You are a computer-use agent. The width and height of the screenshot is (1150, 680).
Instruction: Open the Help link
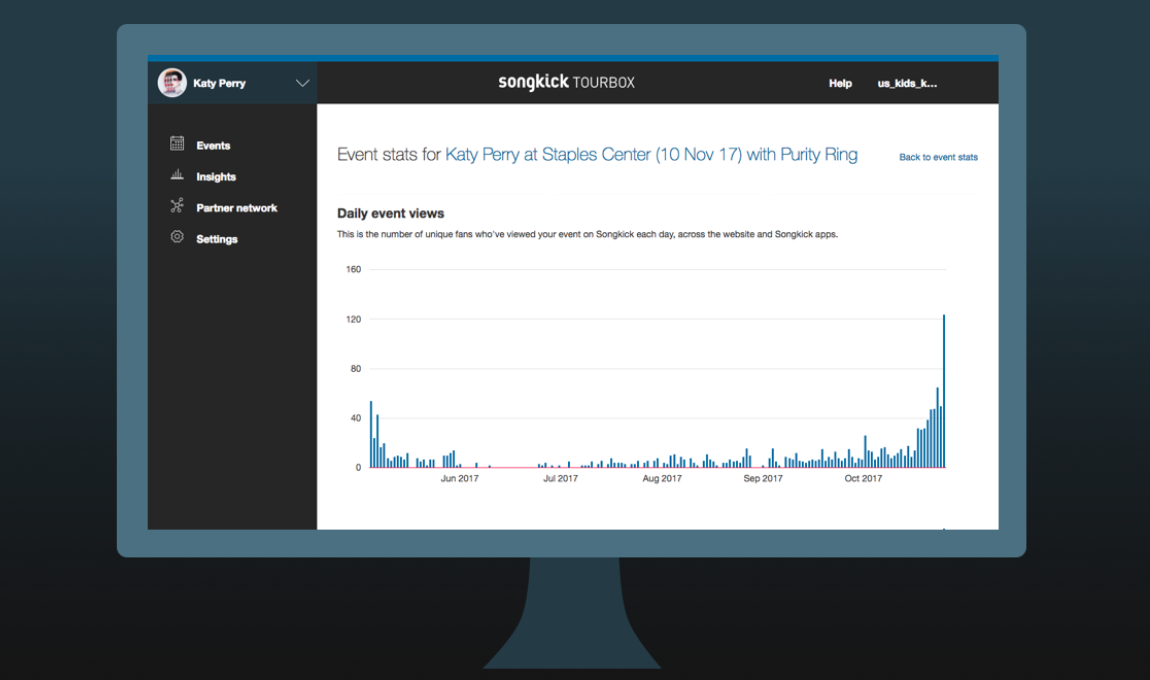[840, 84]
